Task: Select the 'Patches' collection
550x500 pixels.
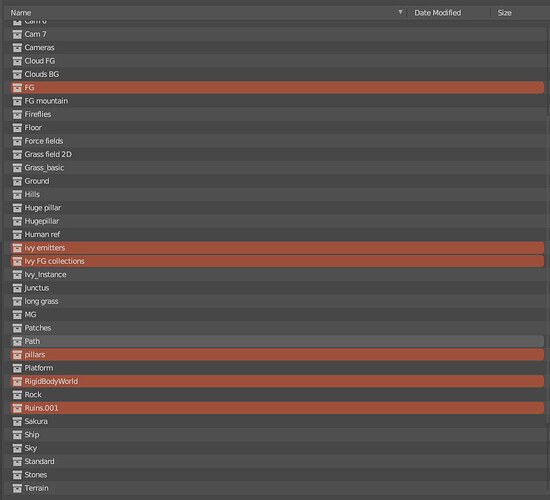Action: (x=277, y=328)
